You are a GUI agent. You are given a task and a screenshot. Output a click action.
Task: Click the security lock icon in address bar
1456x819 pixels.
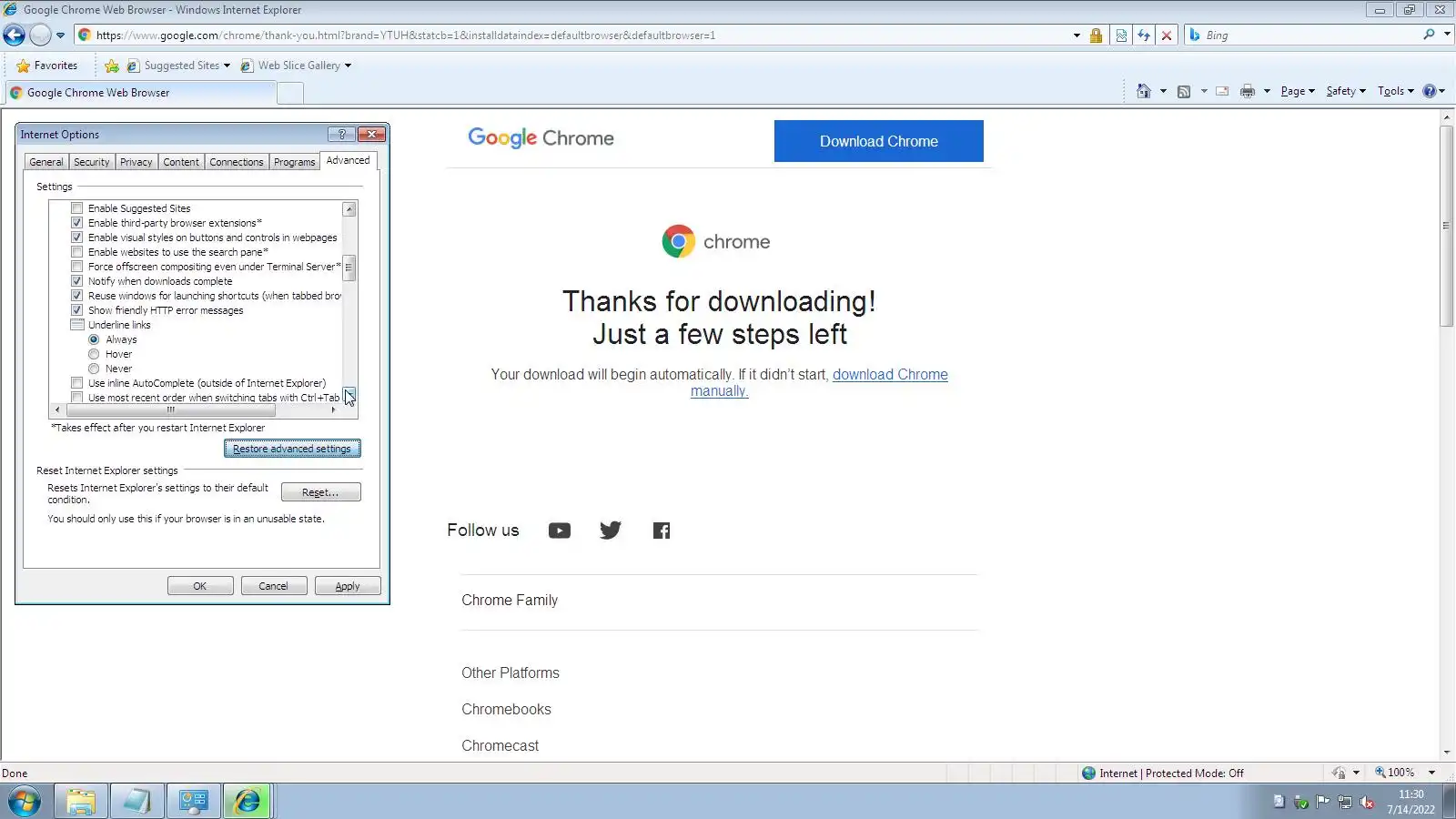point(1097,35)
